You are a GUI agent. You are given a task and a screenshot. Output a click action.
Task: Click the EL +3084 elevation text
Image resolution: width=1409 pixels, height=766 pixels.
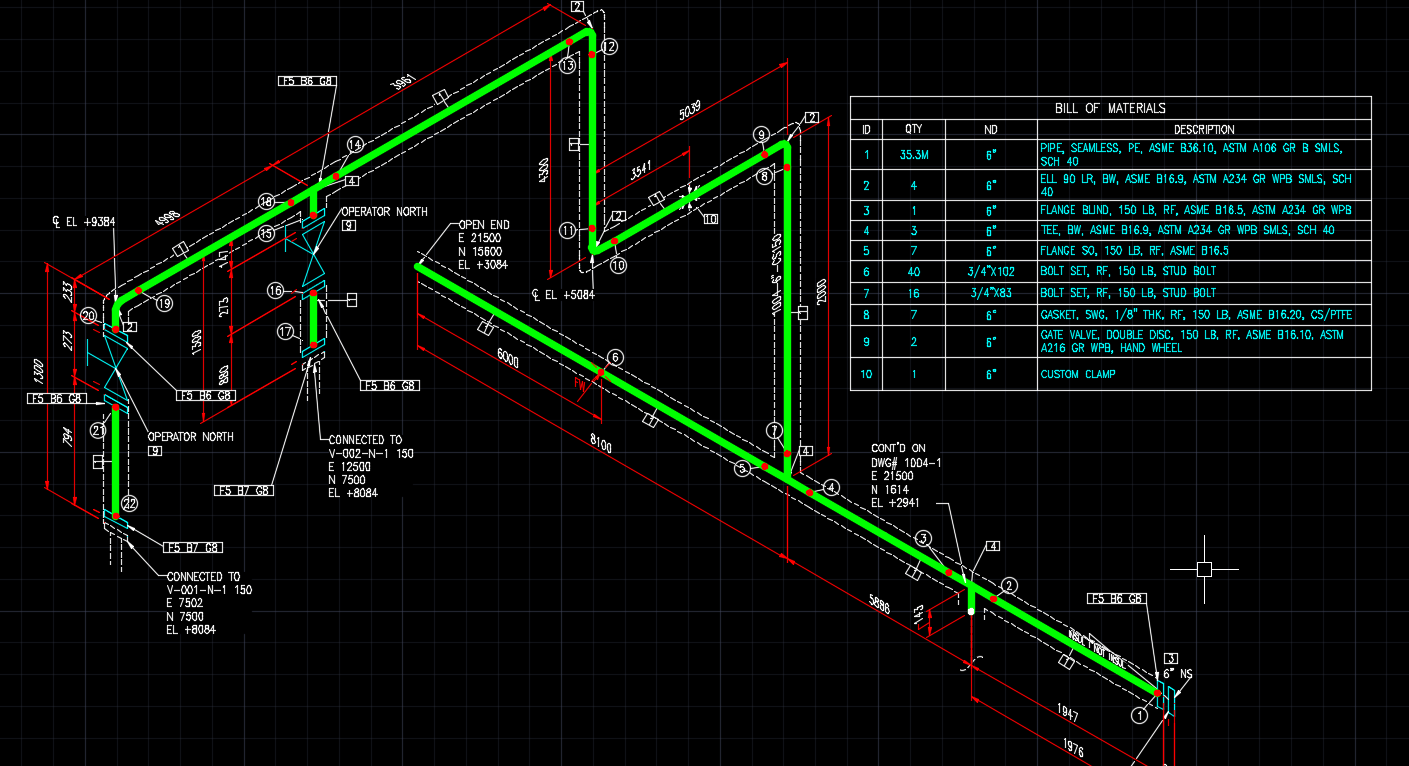(484, 264)
